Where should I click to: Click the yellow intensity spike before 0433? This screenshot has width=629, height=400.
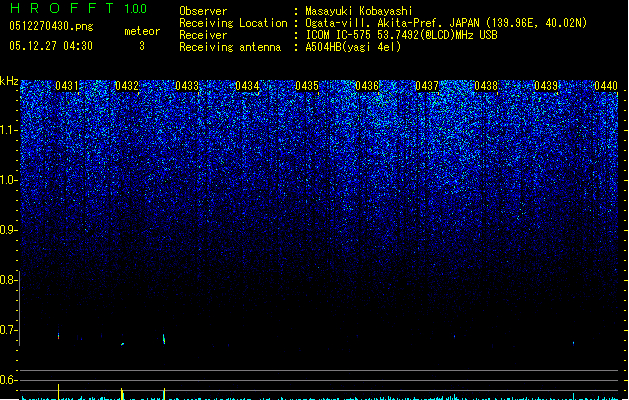(164, 393)
